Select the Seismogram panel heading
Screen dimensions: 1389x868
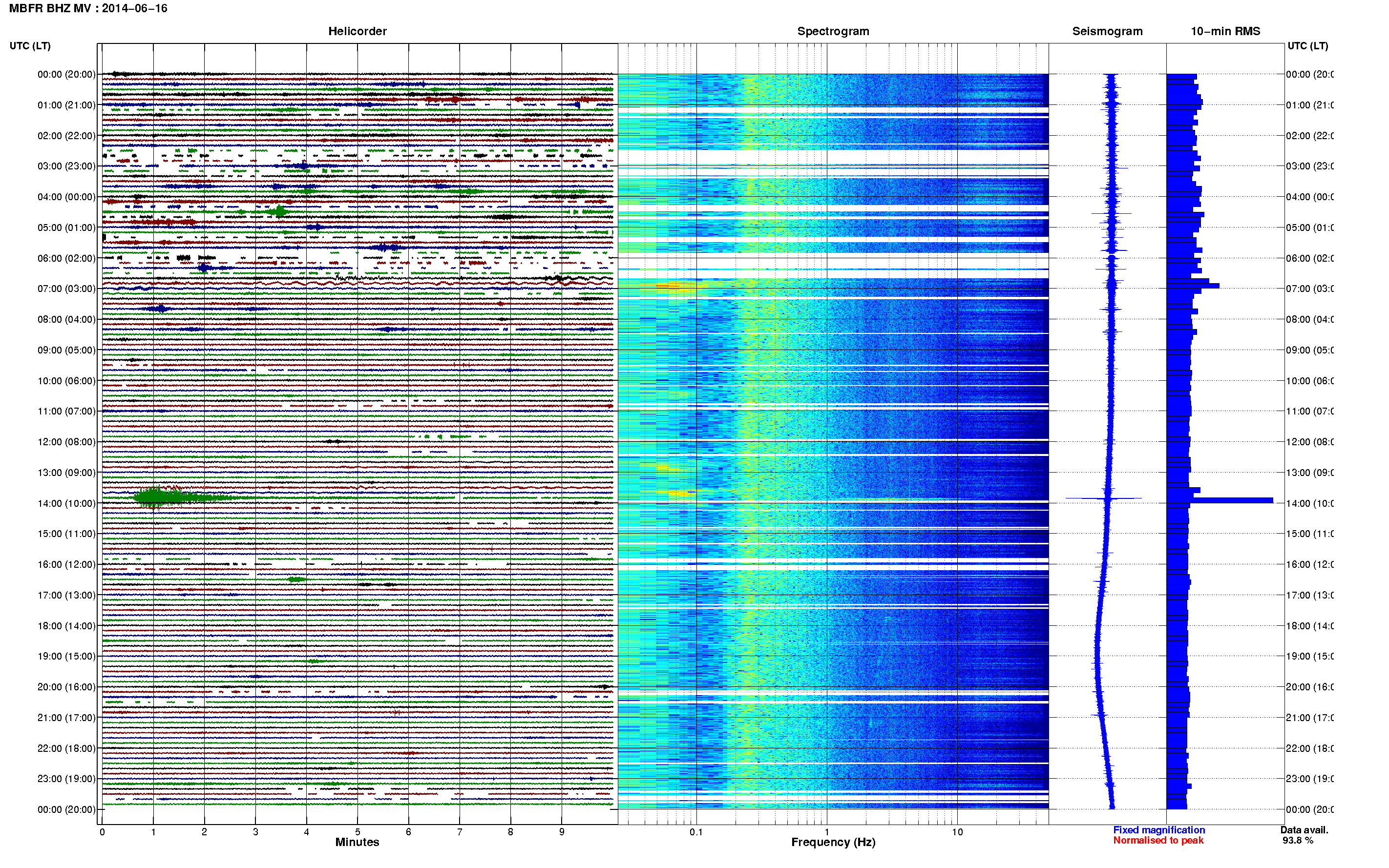pos(1107,31)
